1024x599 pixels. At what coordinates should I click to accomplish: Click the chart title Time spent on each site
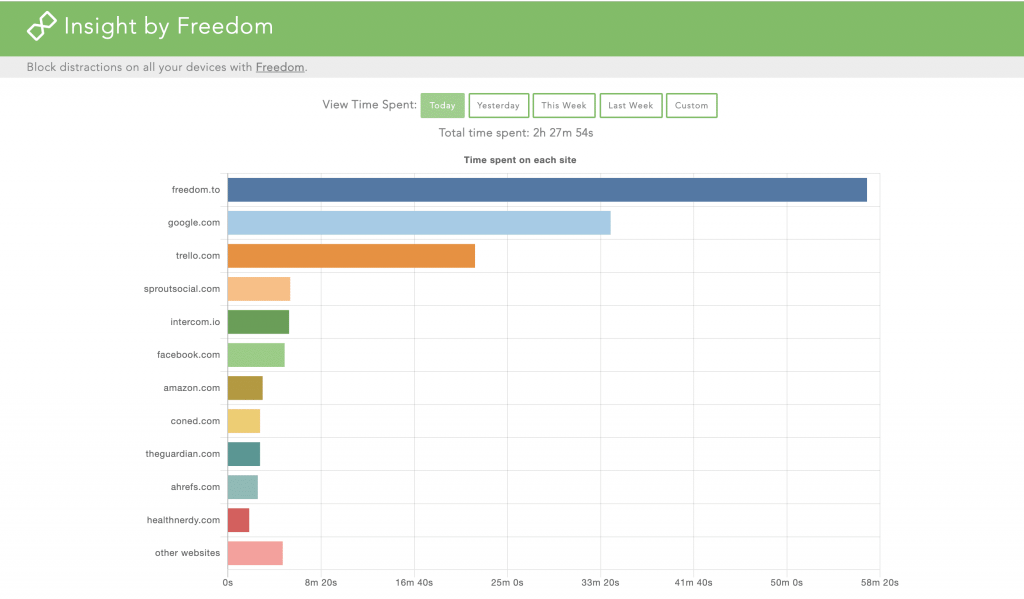pos(520,159)
